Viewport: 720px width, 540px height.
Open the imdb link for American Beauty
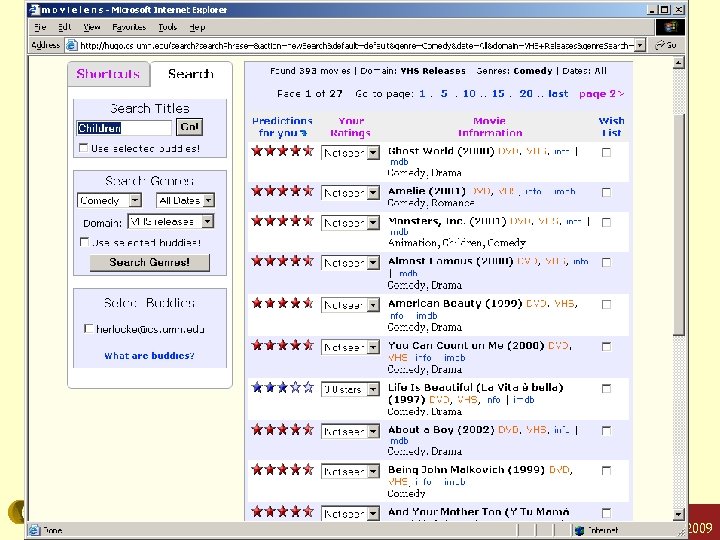point(427,316)
